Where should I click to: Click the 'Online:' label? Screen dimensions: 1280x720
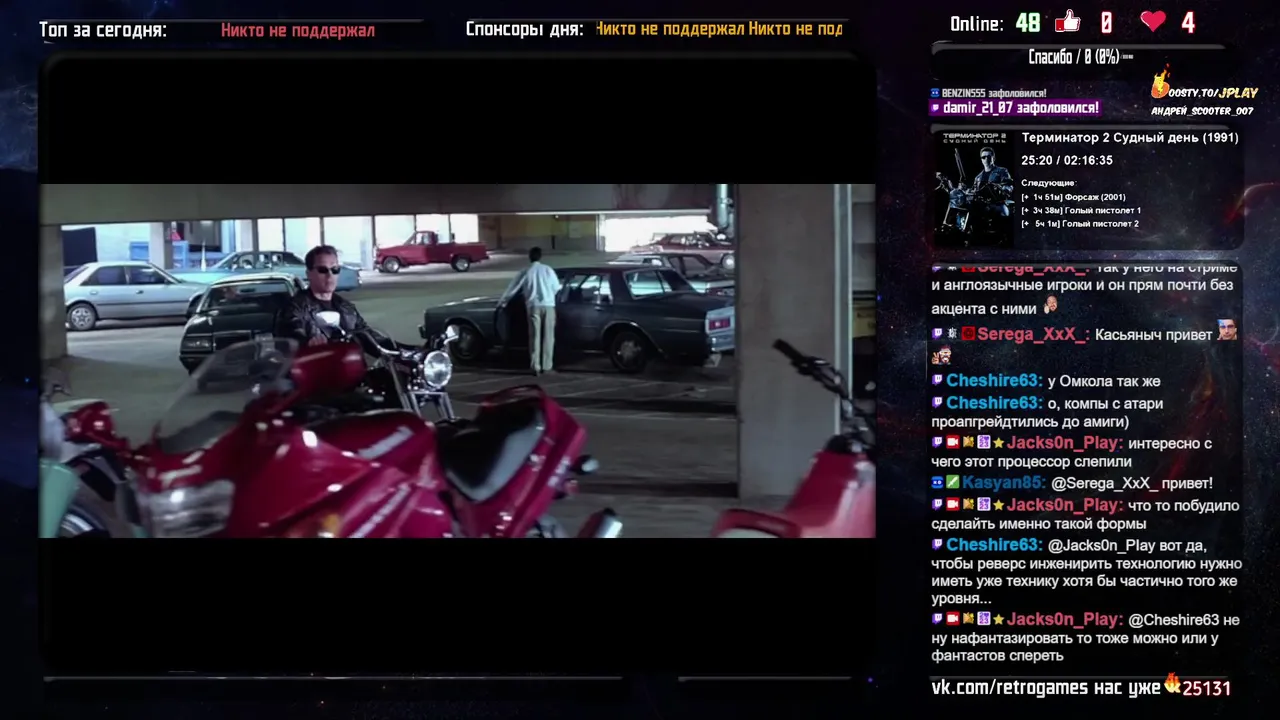tap(977, 24)
